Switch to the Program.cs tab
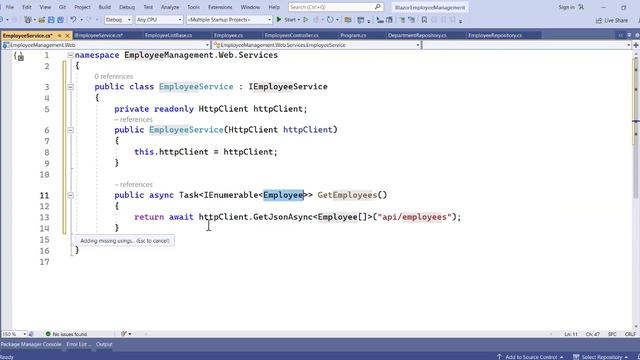This screenshot has height=360, width=640. click(353, 36)
